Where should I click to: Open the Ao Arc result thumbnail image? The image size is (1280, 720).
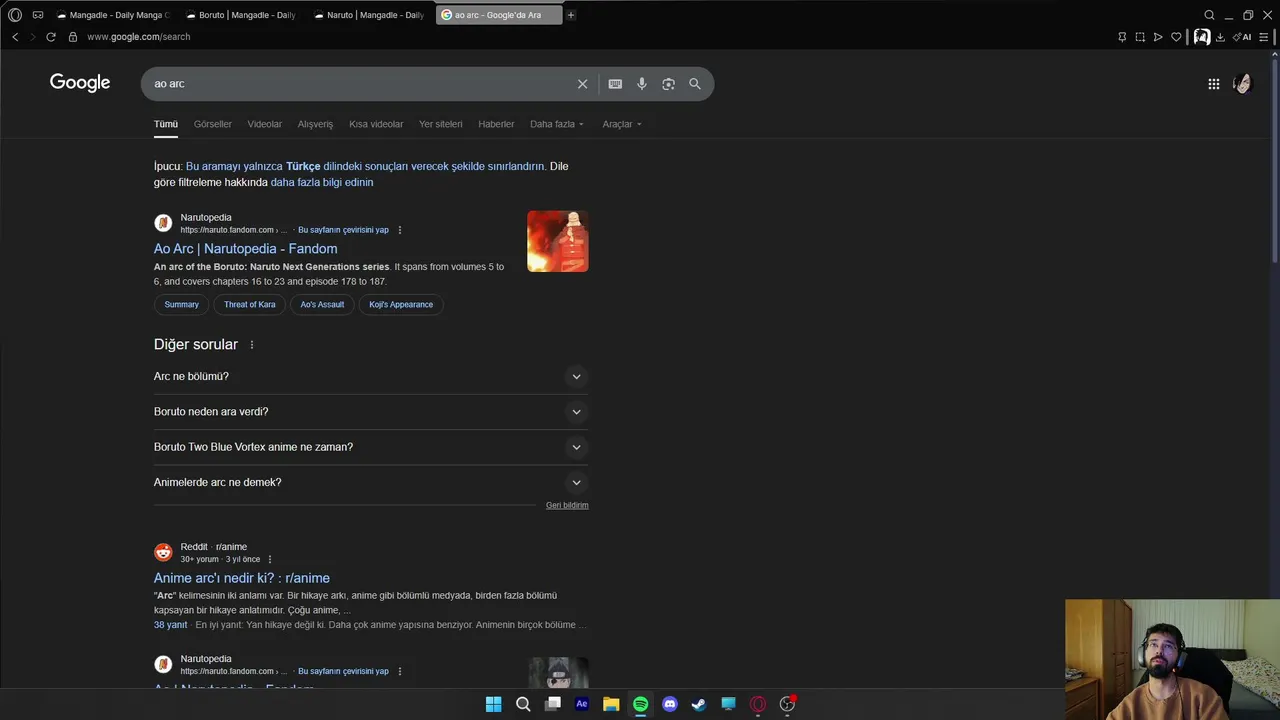click(x=558, y=241)
